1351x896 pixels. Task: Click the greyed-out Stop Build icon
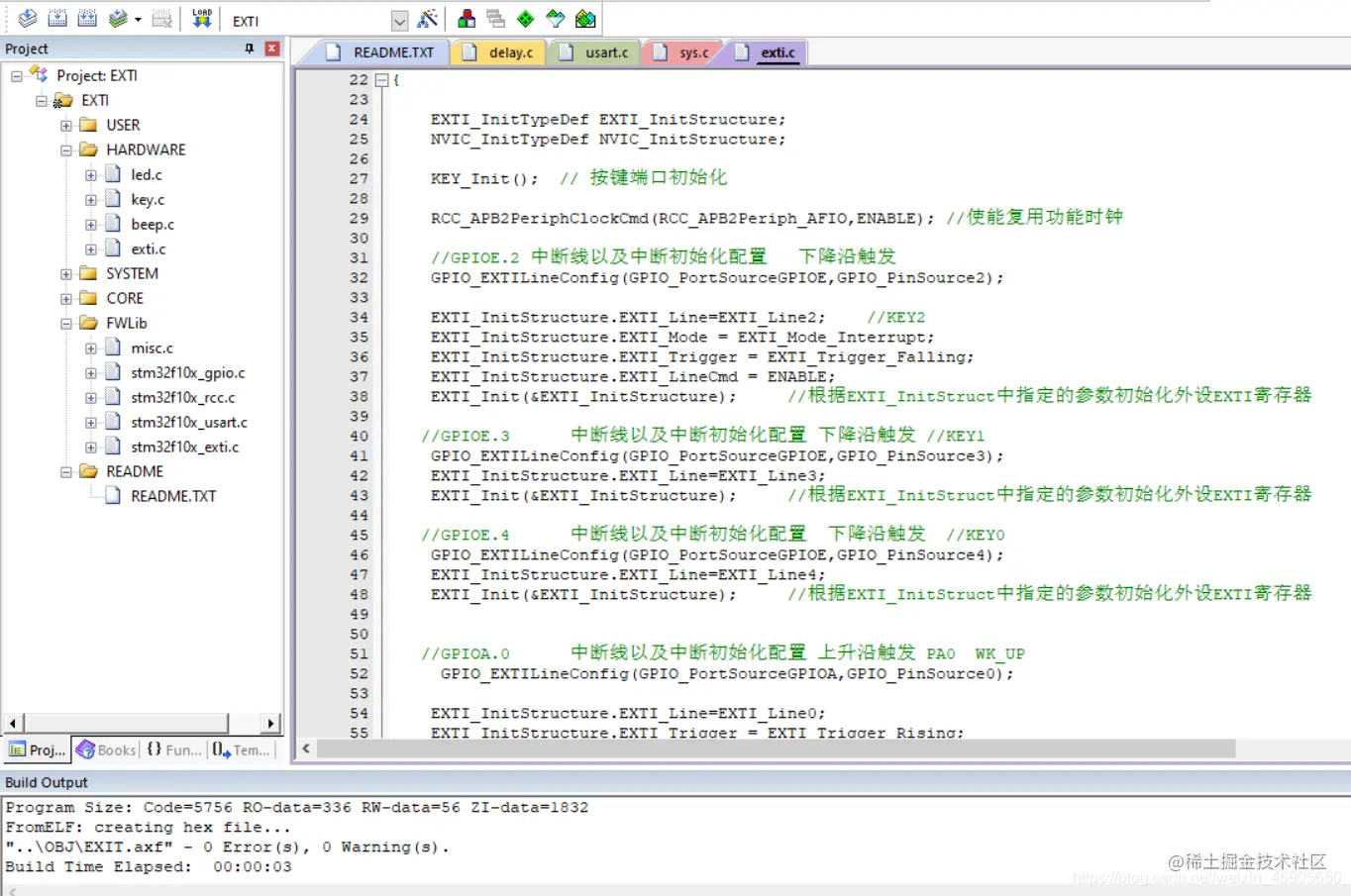click(x=162, y=19)
